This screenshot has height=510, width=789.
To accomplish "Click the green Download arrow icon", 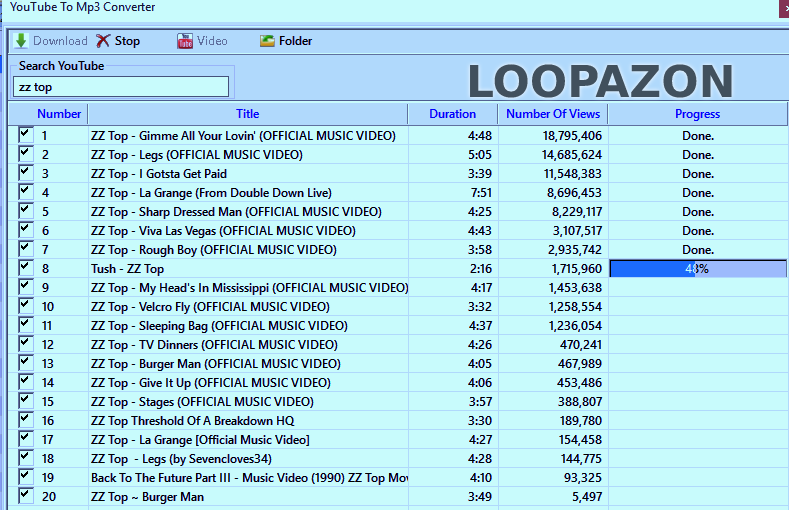I will click(21, 41).
